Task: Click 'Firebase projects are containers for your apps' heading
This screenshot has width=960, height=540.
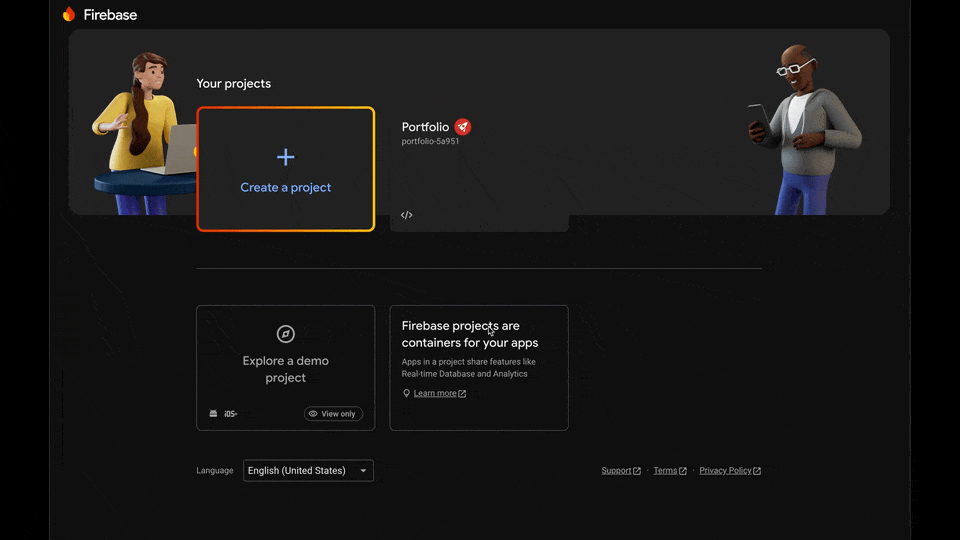Action: point(470,334)
